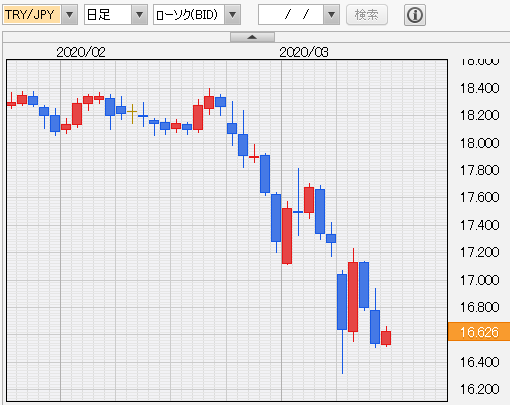The height and width of the screenshot is (405, 510).
Task: Click the 17.200 price axis label
Action: tap(479, 252)
